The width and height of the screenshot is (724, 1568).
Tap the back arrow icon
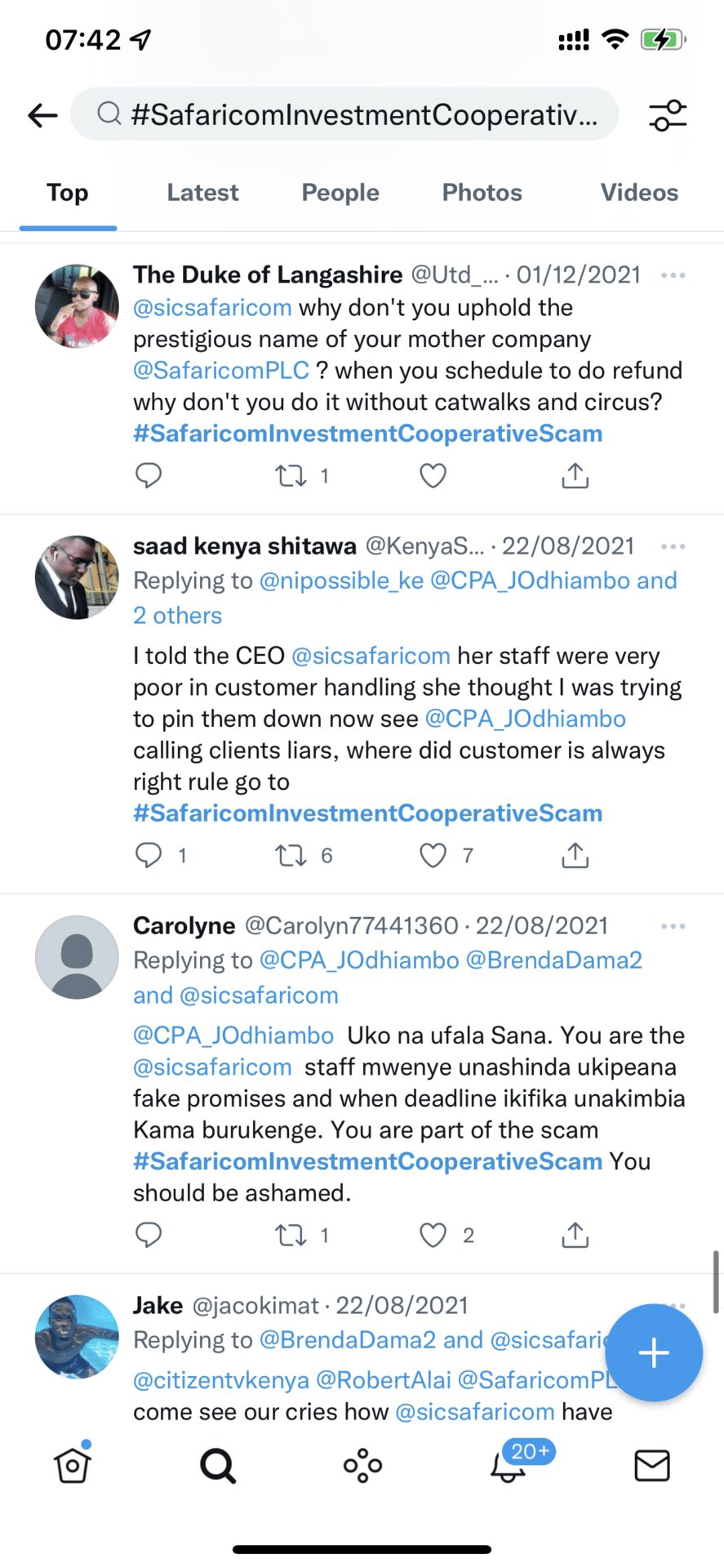pyautogui.click(x=42, y=115)
